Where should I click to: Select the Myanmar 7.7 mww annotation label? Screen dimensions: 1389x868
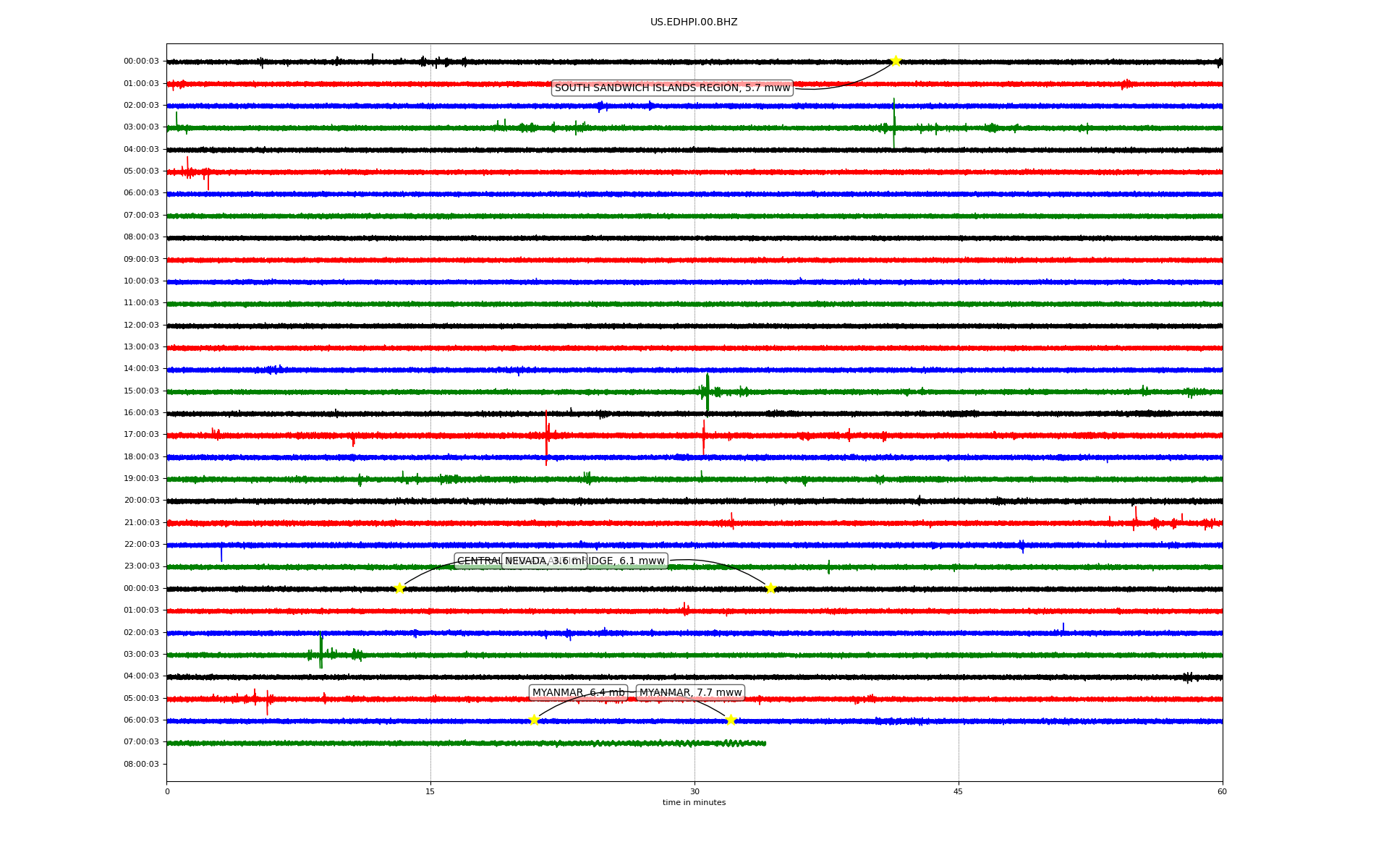(x=691, y=693)
